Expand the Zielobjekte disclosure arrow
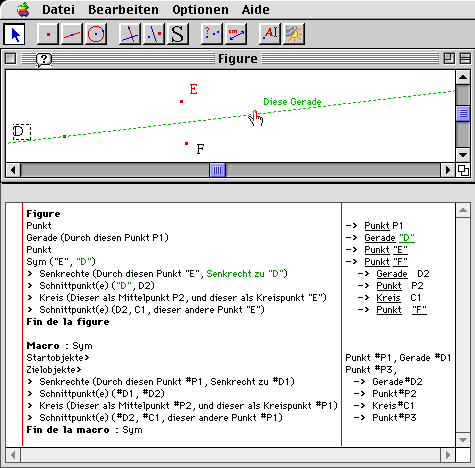The image size is (475, 468). click(79, 370)
